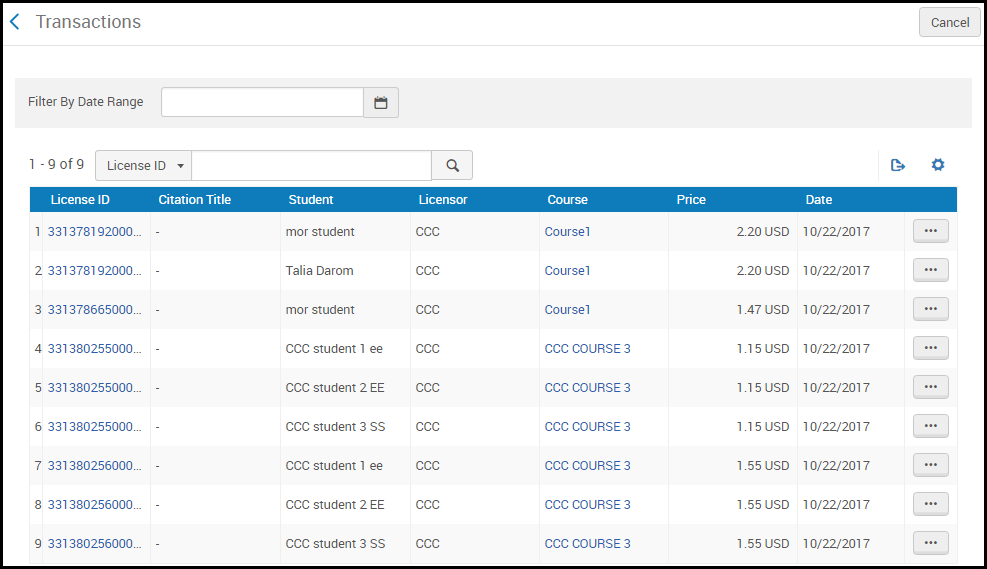The image size is (987, 569).
Task: Click the Citation Title column header
Action: pos(195,200)
